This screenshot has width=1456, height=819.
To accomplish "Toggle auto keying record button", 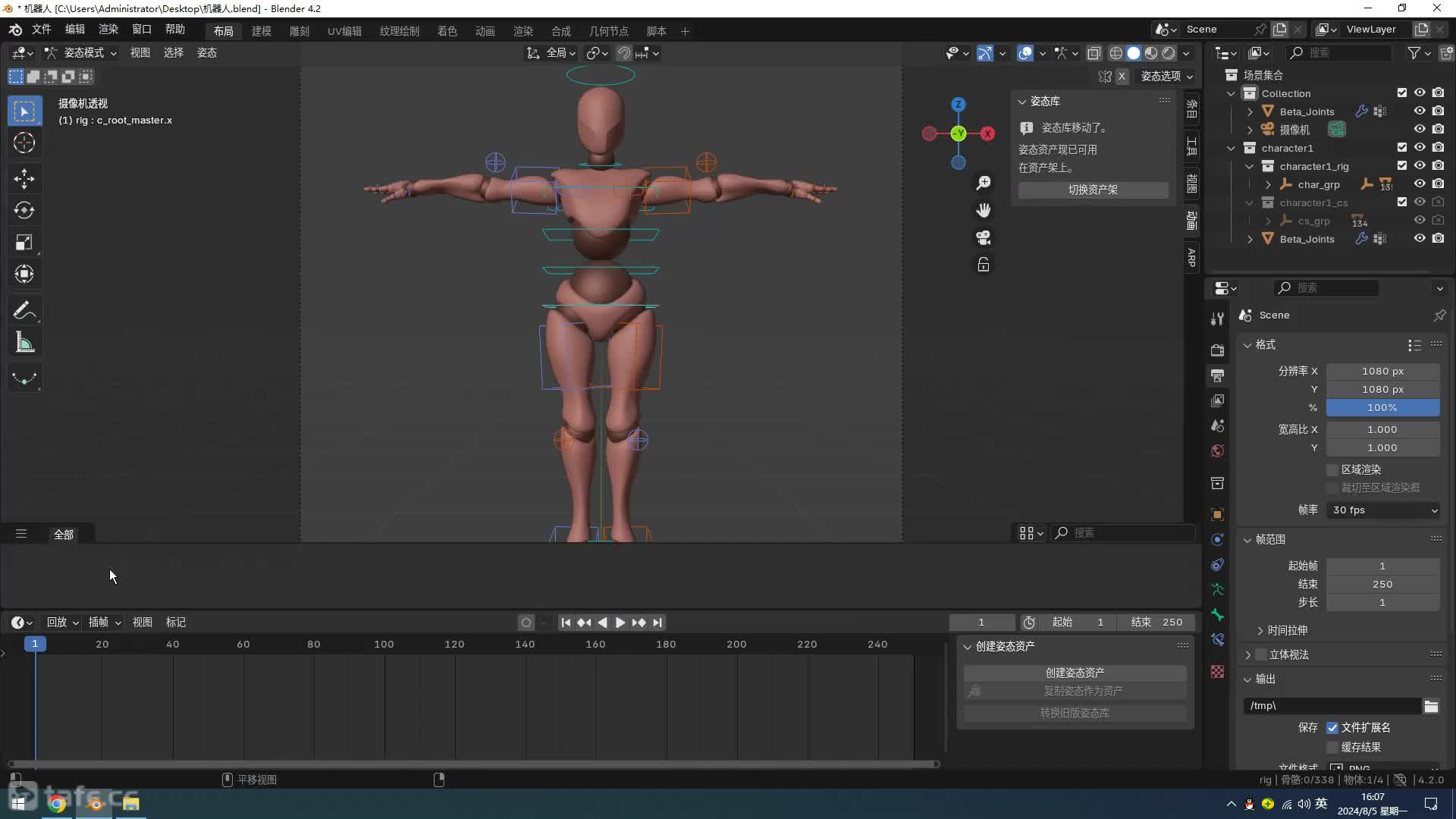I will [526, 623].
